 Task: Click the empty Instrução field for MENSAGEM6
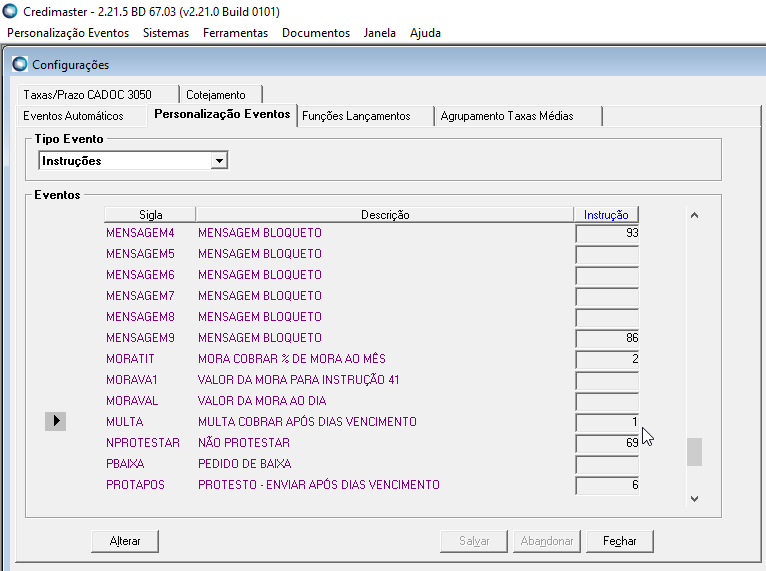607,275
